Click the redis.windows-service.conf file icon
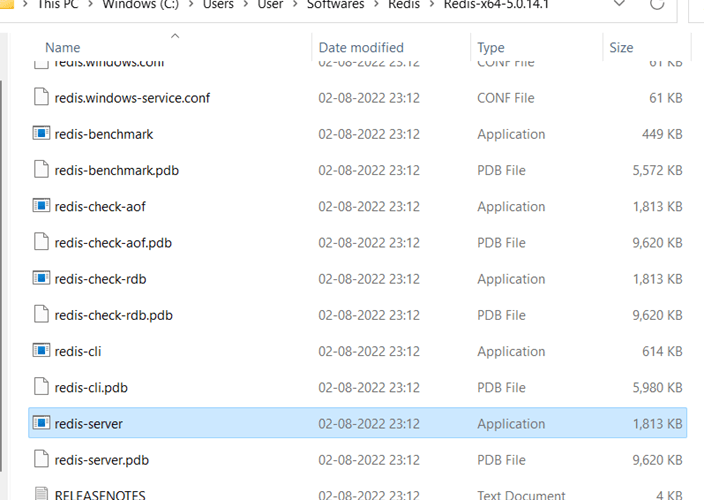 (x=41, y=97)
